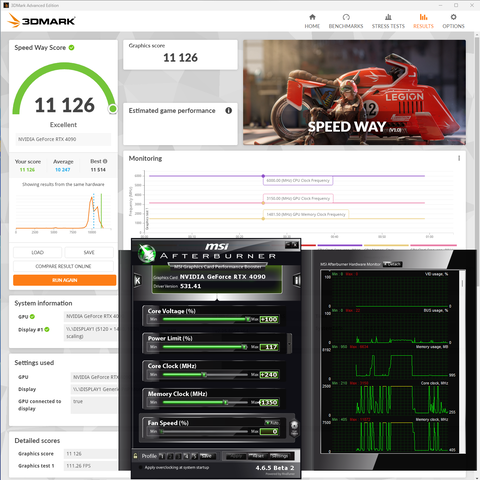This screenshot has width=480, height=480.
Task: Open Afterburner information with the i side button
Action: point(296,280)
